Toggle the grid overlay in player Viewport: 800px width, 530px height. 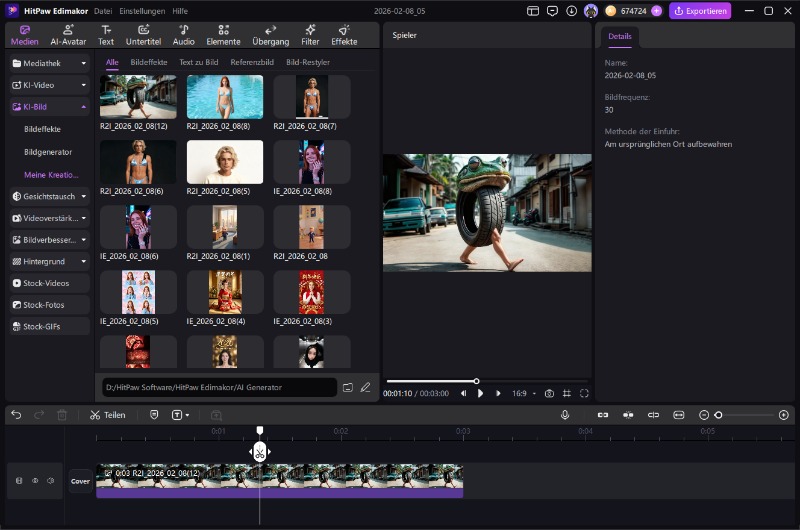click(567, 394)
